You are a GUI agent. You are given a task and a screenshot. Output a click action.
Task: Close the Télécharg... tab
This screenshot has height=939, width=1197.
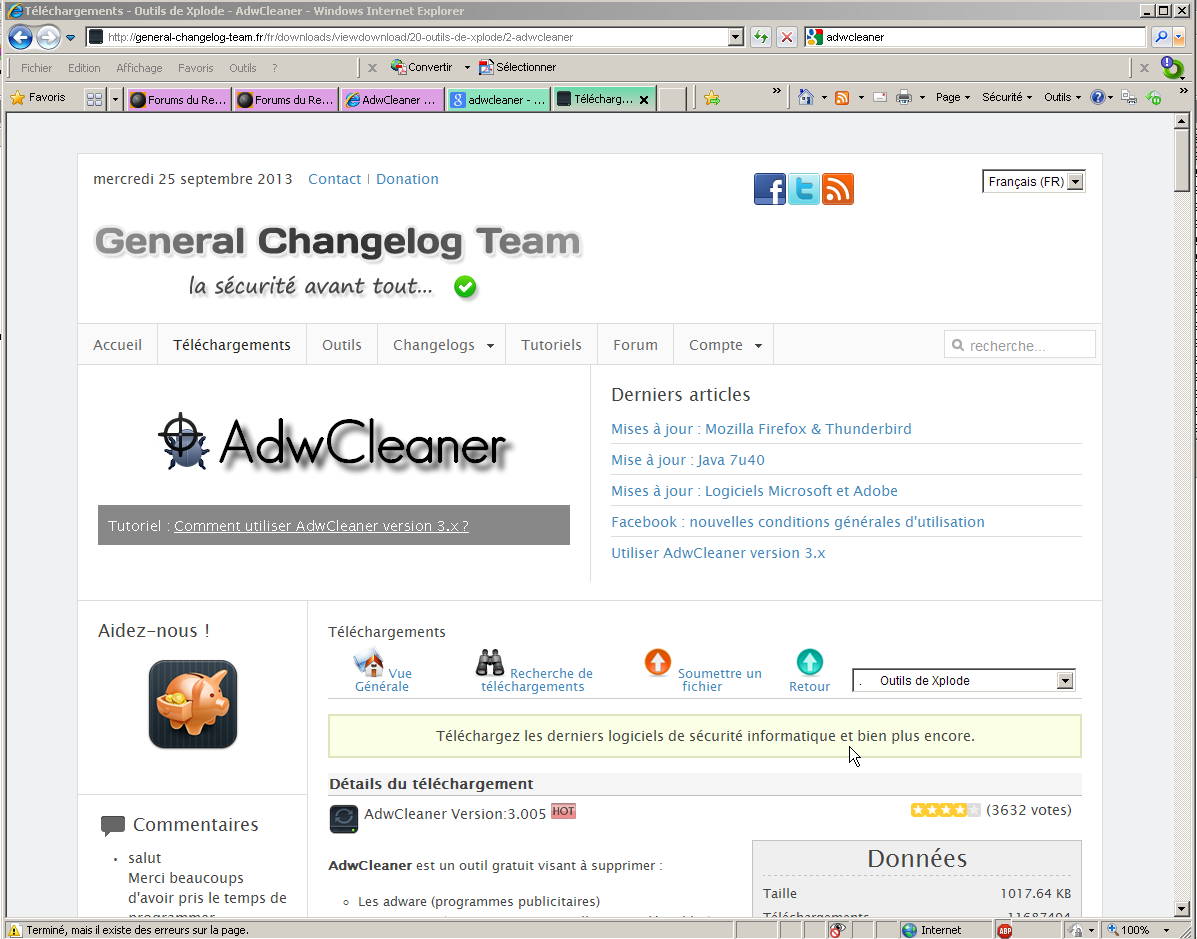pyautogui.click(x=644, y=99)
